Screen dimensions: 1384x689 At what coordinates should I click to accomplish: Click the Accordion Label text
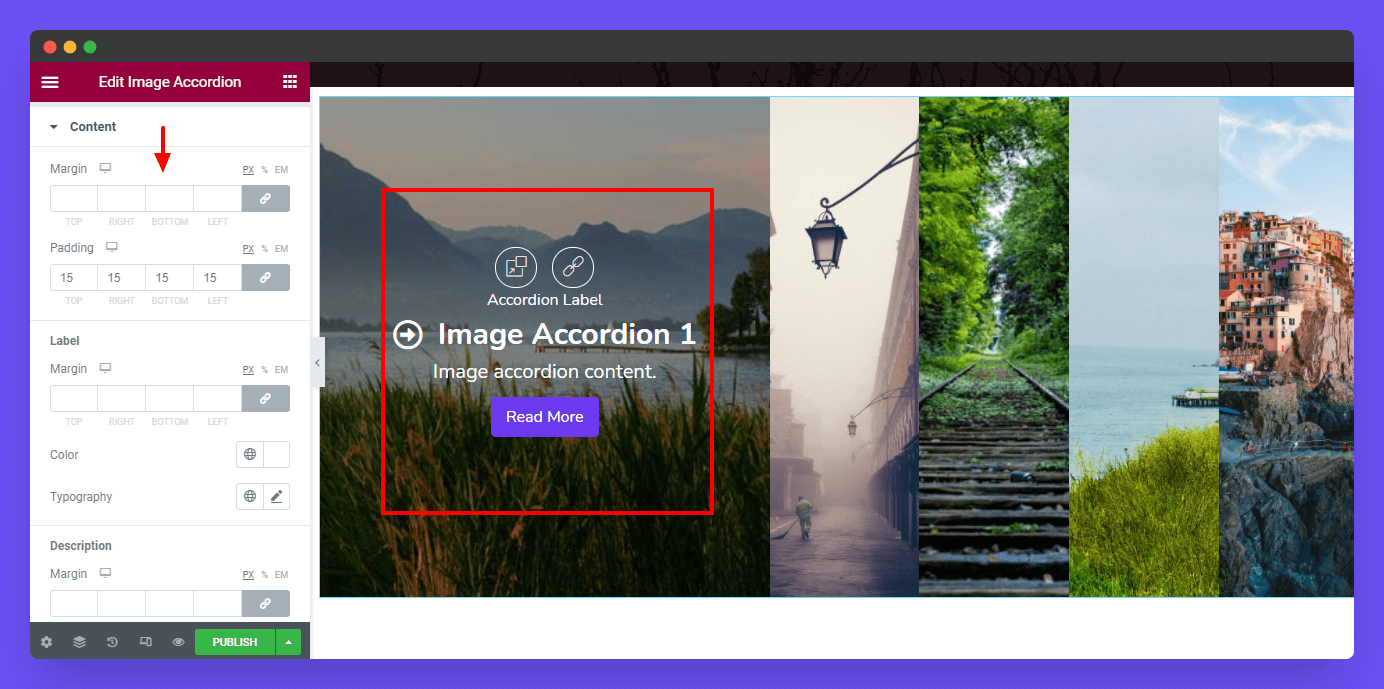click(545, 300)
